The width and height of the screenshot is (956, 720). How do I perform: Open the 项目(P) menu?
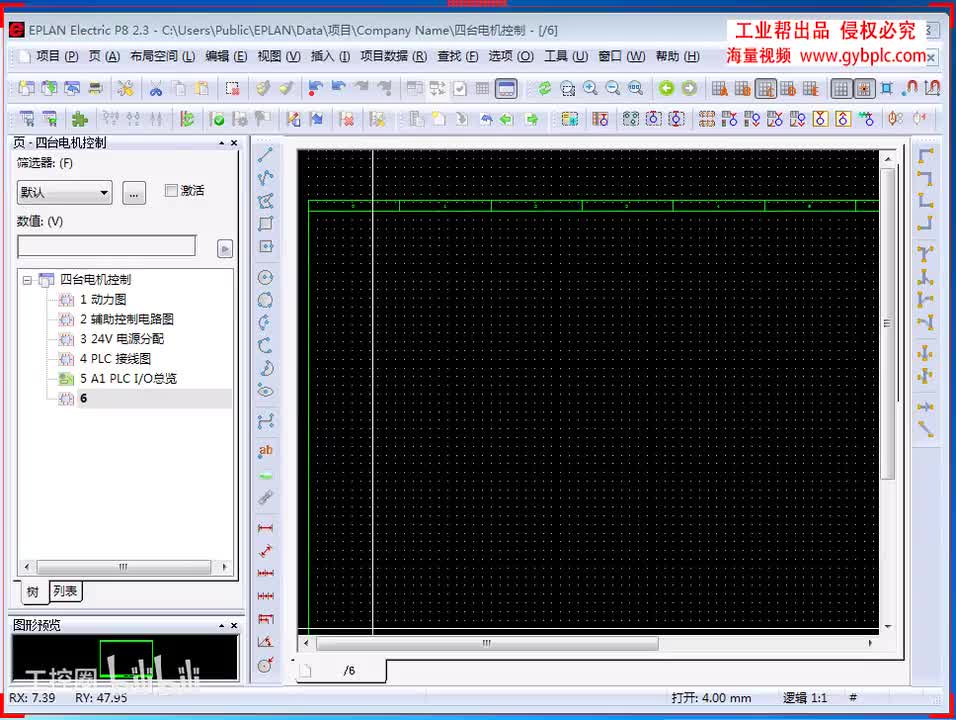coord(57,57)
